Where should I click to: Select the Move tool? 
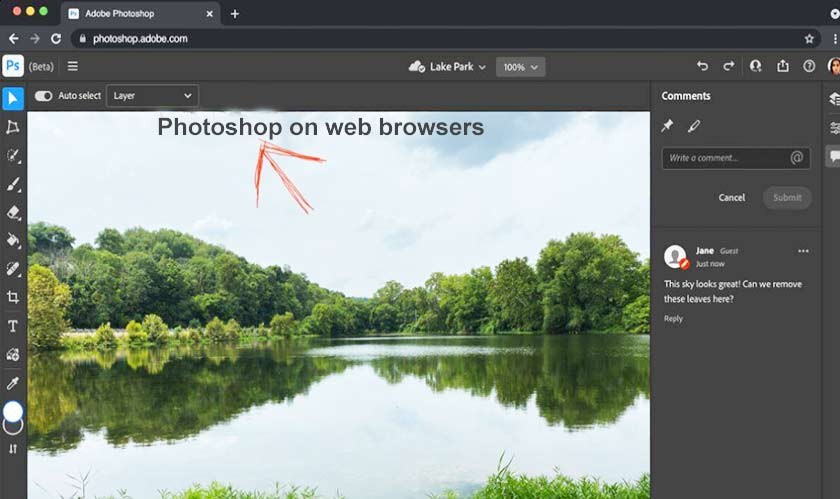(13, 99)
